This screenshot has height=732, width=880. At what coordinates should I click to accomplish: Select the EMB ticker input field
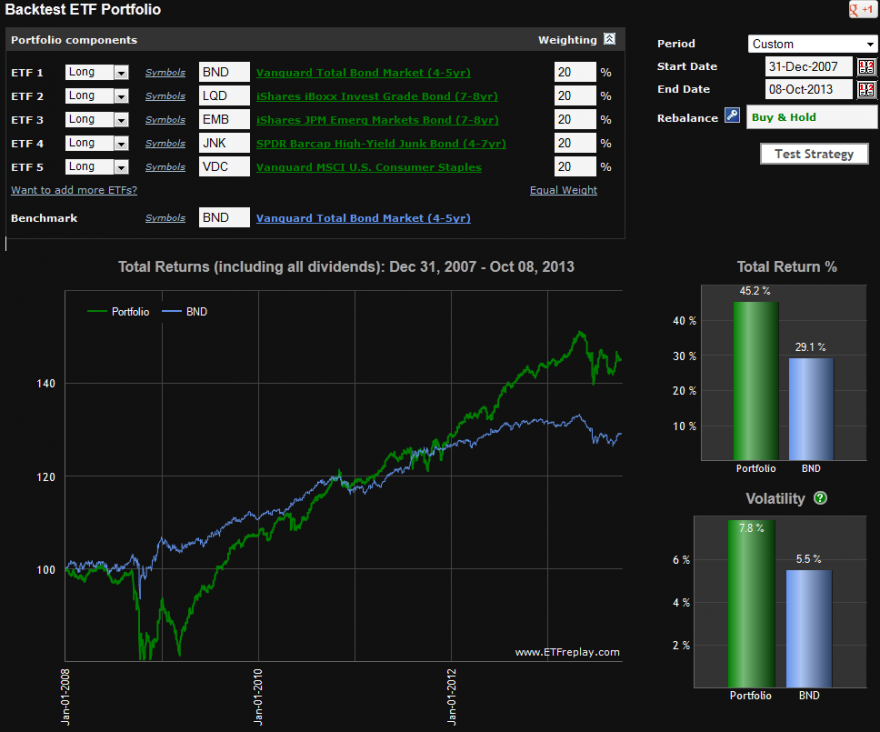[222, 119]
